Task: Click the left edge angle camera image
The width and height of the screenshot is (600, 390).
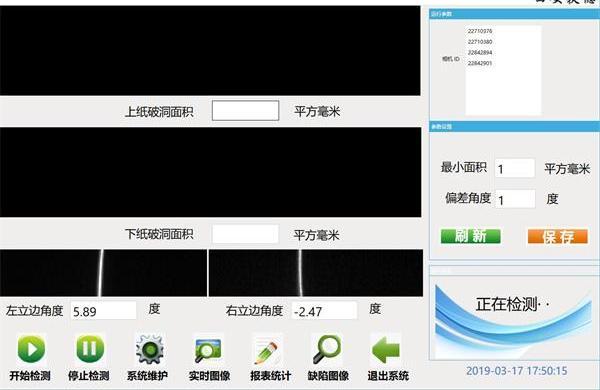Action: pos(103,273)
